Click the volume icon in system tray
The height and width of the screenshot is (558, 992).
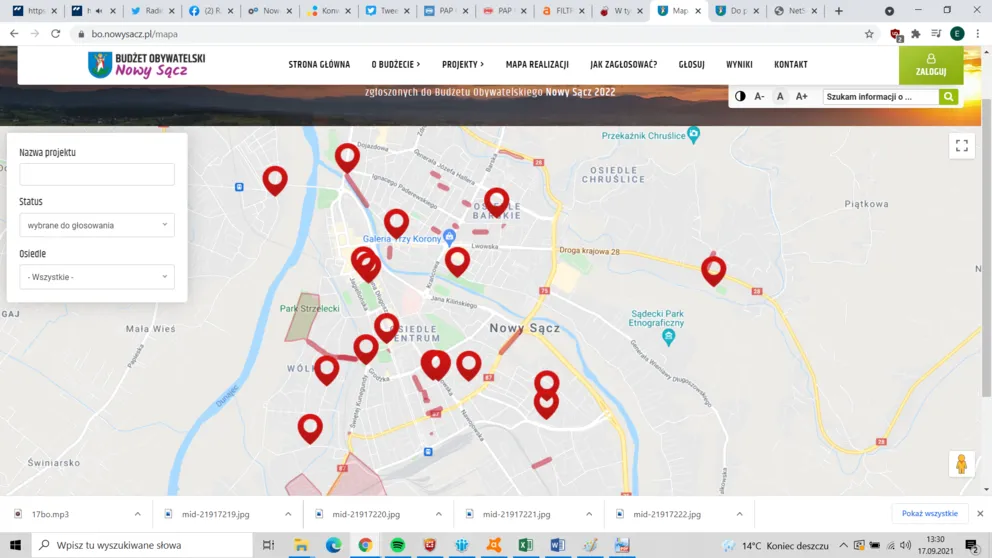pos(905,545)
